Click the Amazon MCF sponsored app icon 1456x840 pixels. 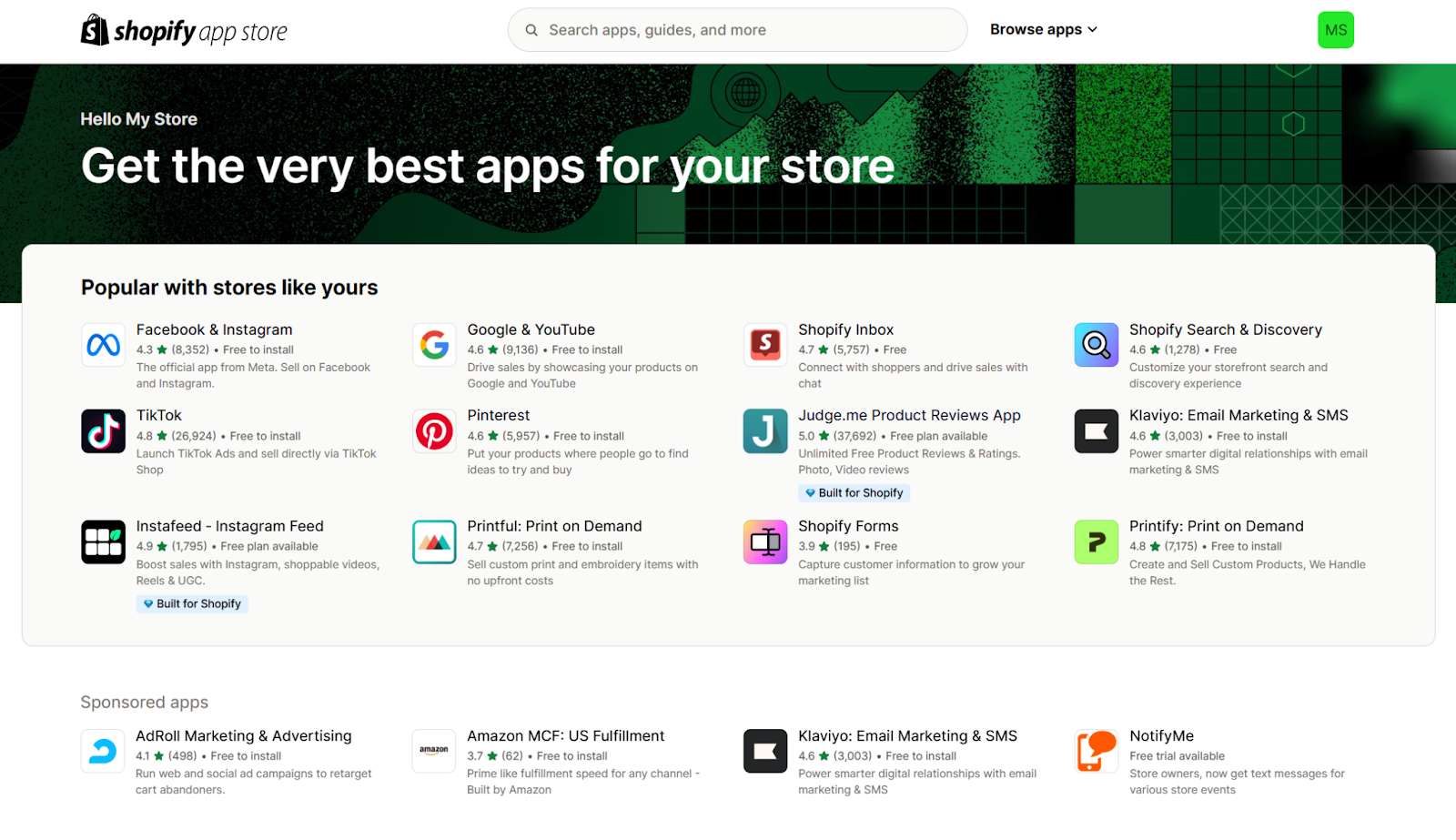coord(433,751)
